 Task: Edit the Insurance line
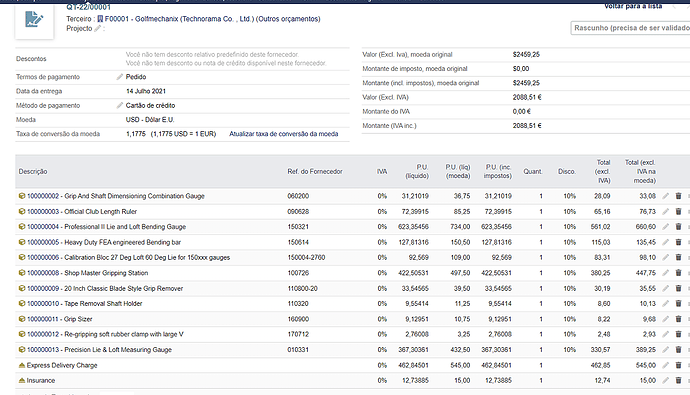665,380
